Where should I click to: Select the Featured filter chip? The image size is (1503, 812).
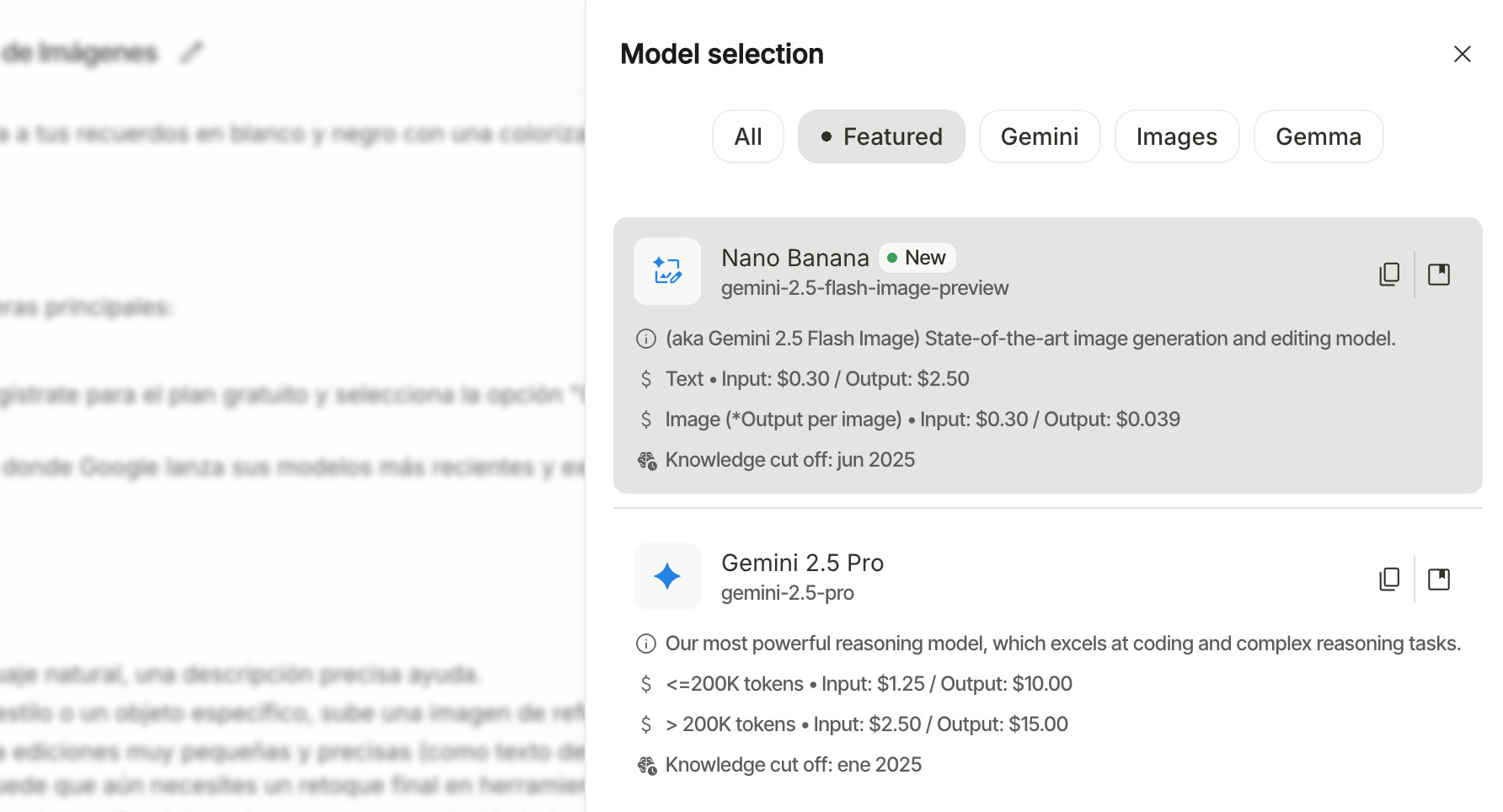pos(881,136)
